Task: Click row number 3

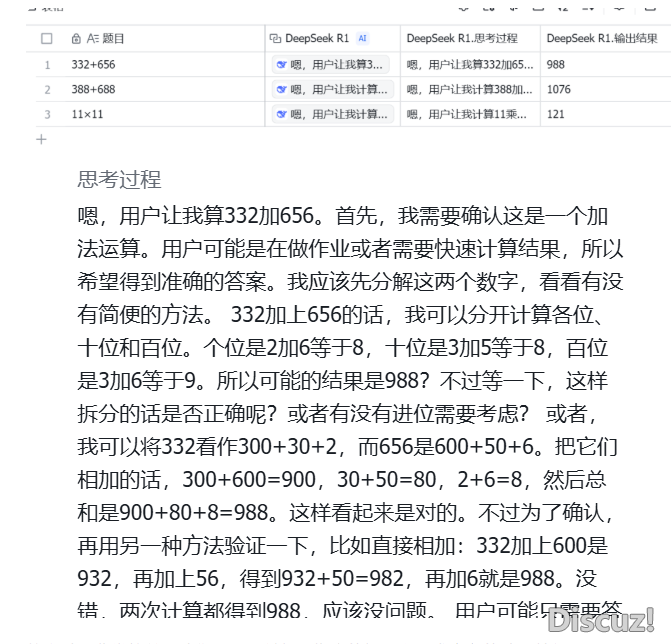Action: (x=48, y=115)
